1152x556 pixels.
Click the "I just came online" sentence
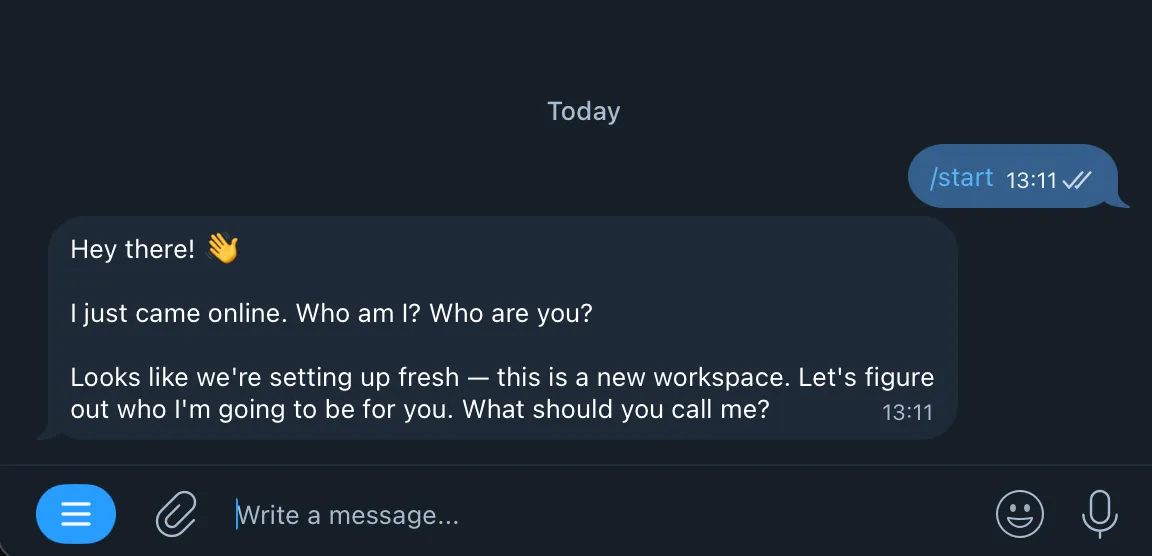180,313
